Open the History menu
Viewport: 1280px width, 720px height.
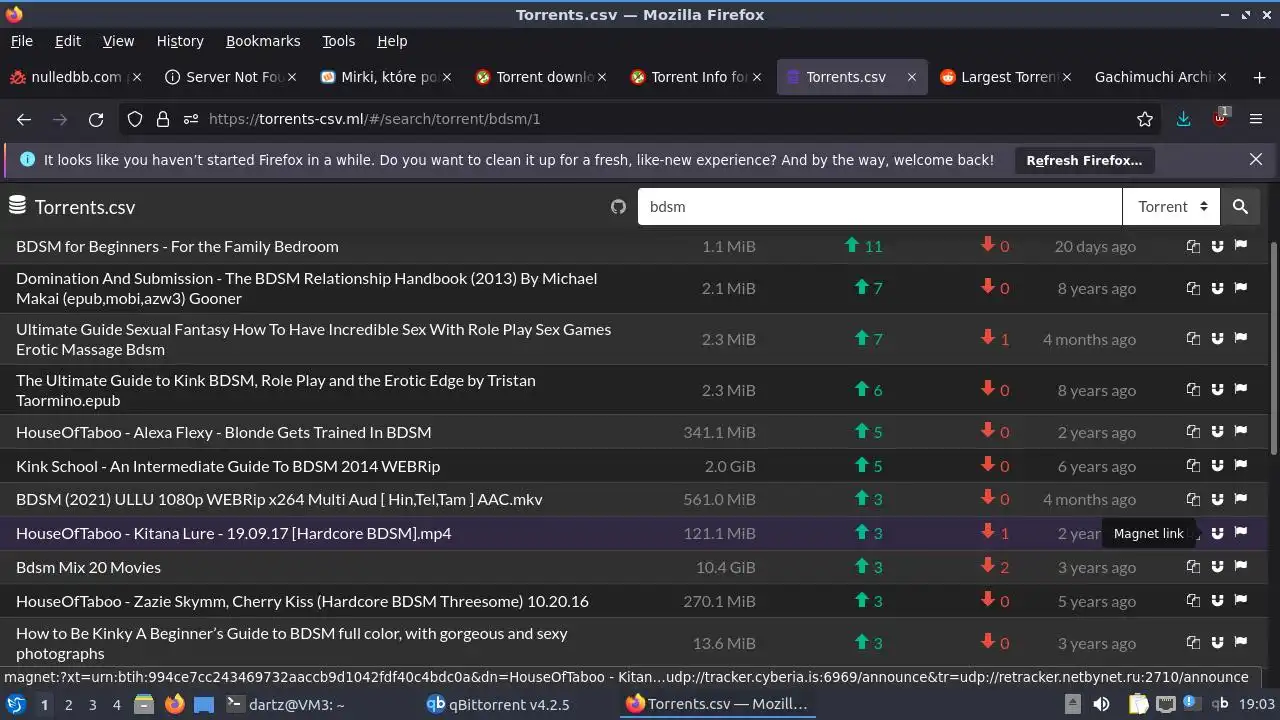(x=180, y=41)
